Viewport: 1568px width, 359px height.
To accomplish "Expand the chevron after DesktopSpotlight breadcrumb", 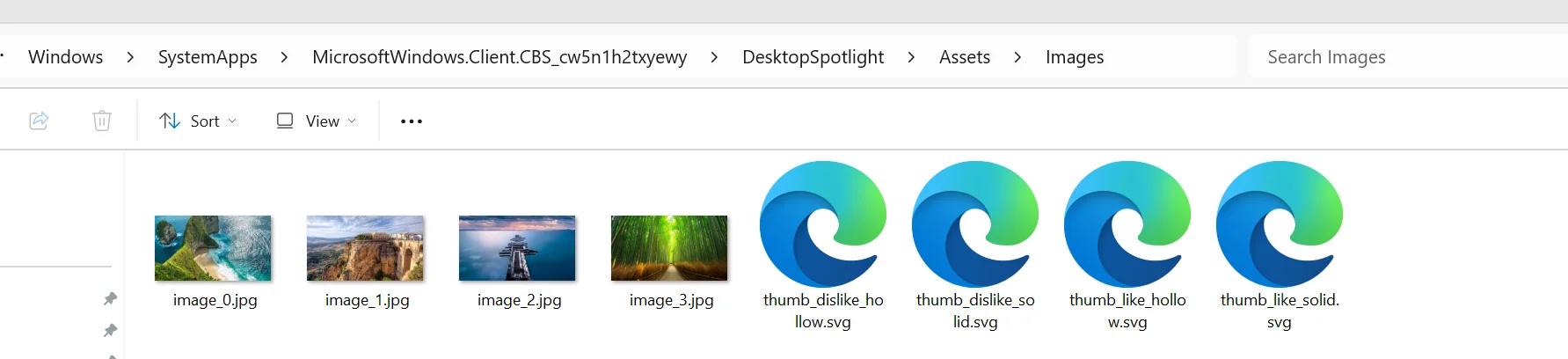I will [x=911, y=57].
